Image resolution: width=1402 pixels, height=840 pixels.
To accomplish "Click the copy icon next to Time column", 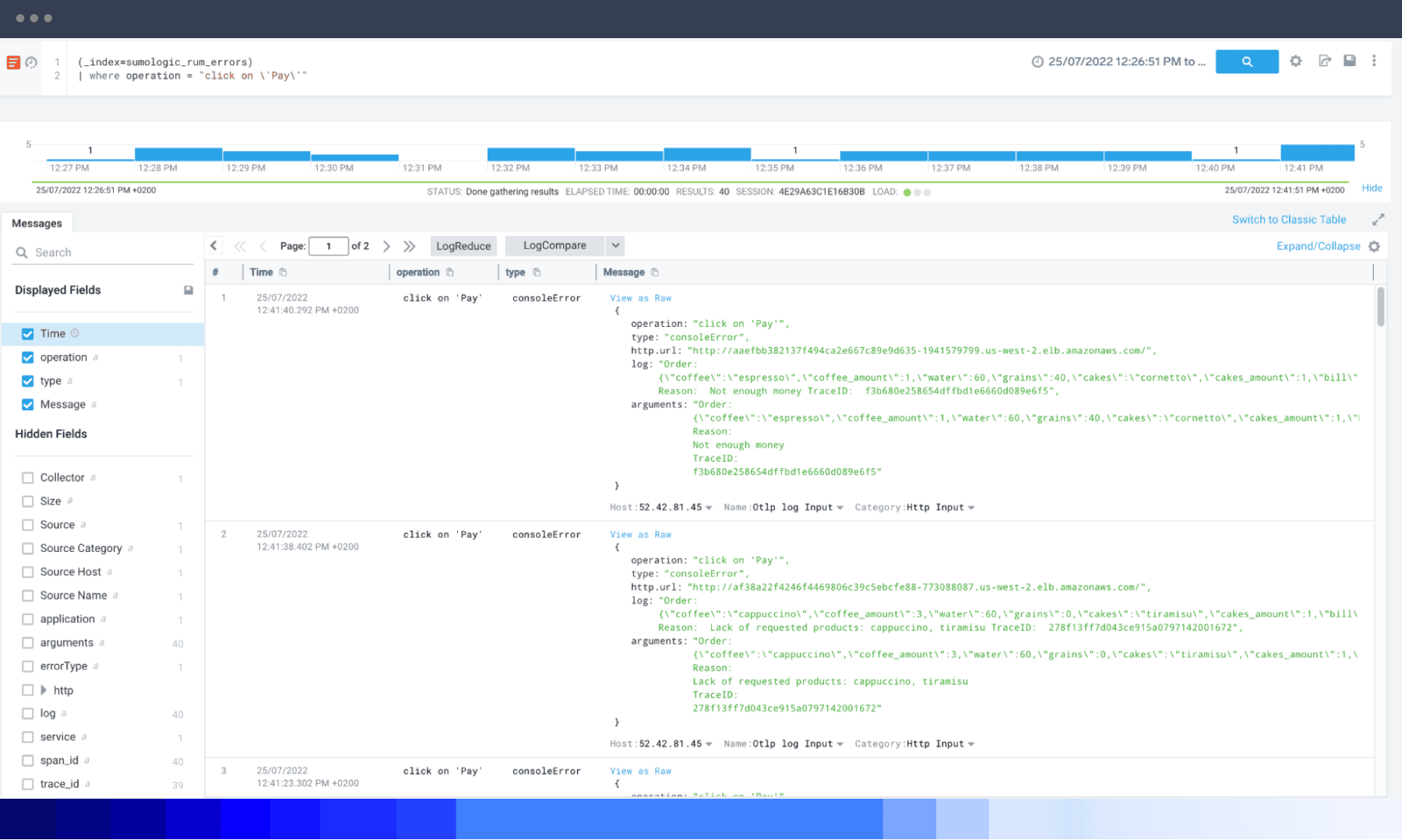I will click(x=283, y=272).
